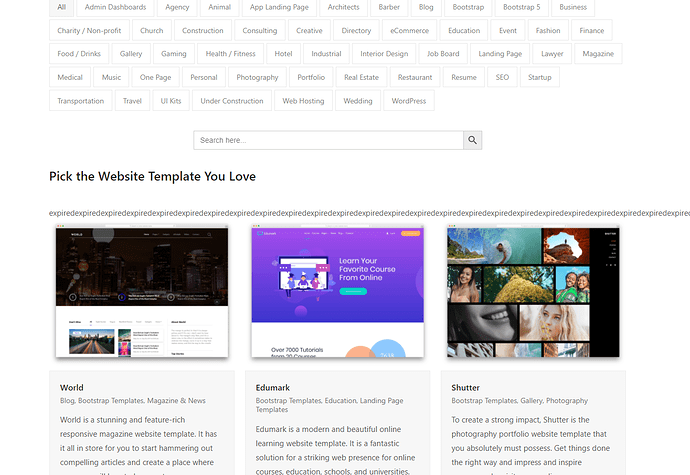This screenshot has height=475, width=690.
Task: Open the 'Gallery' tag under Shutter
Action: pos(529,400)
